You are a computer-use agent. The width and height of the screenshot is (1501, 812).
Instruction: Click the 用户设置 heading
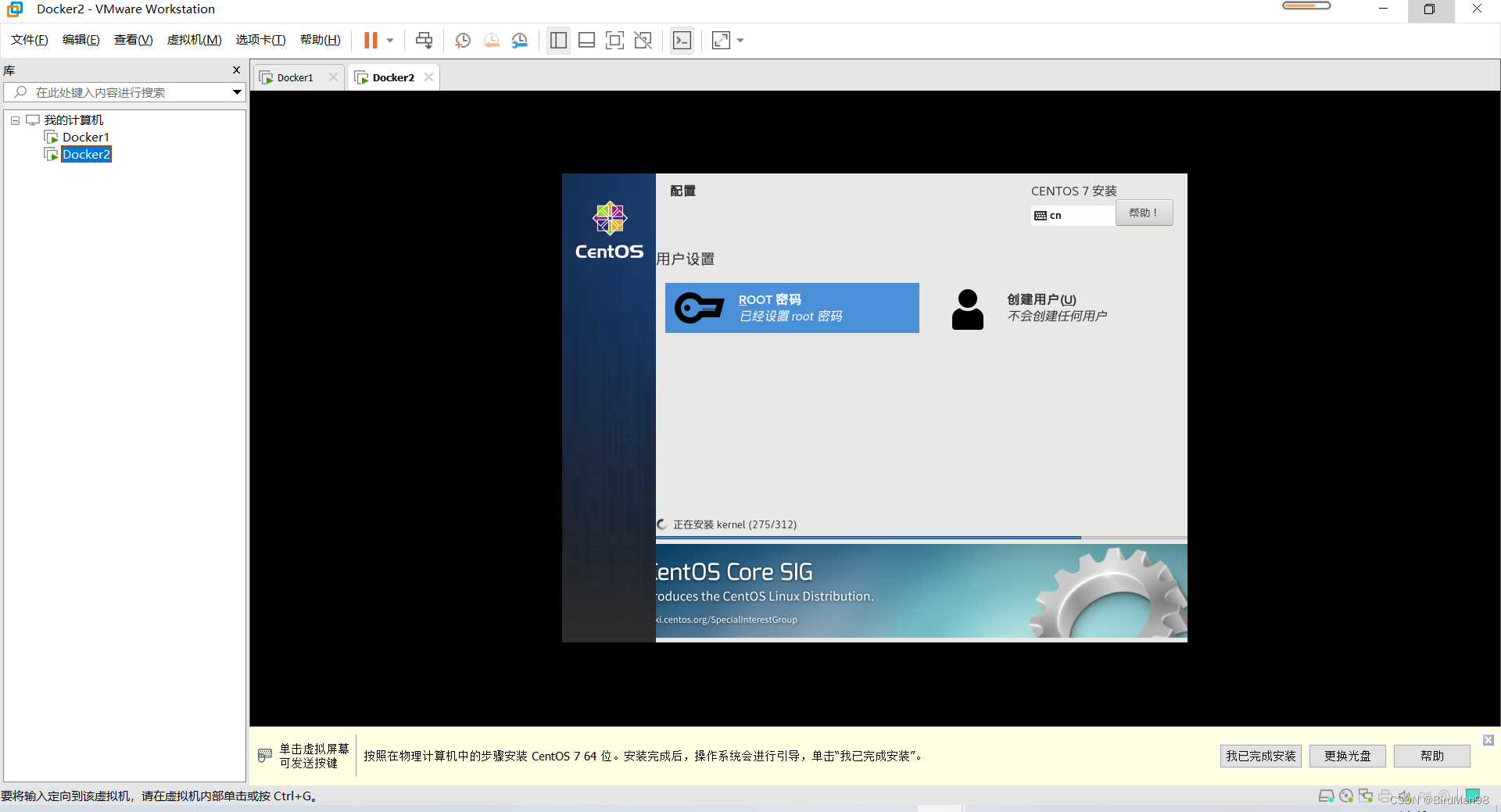coord(686,259)
